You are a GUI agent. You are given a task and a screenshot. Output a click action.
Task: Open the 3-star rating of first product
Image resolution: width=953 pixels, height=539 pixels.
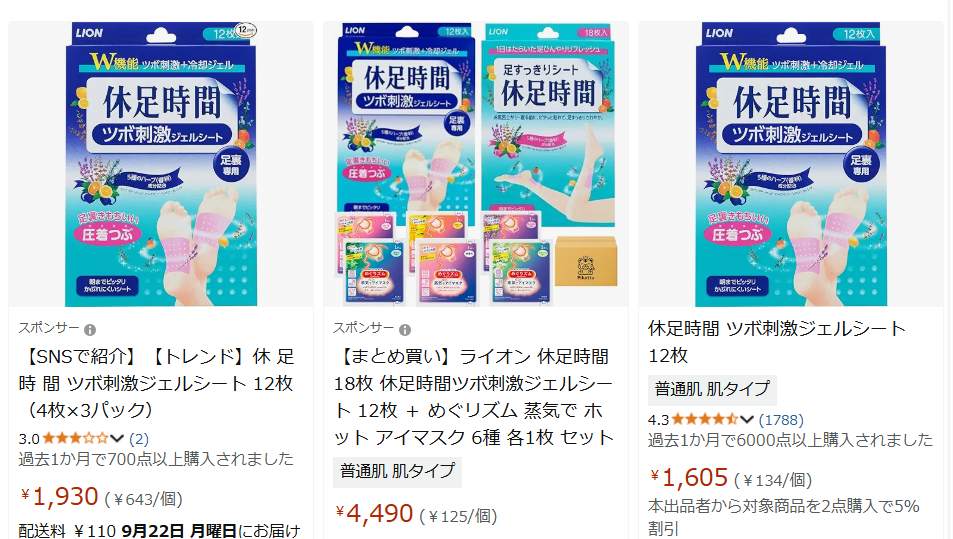(75, 438)
